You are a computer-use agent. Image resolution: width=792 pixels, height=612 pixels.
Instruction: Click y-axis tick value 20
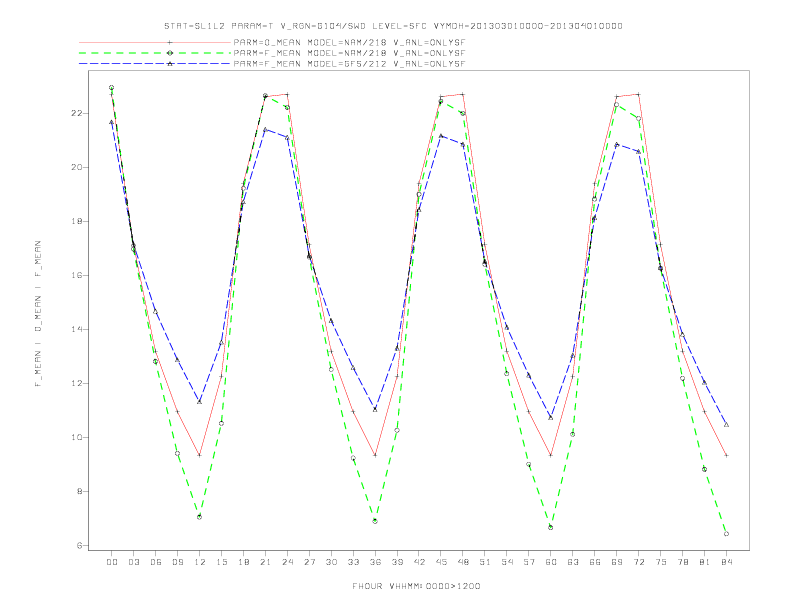click(x=76, y=167)
